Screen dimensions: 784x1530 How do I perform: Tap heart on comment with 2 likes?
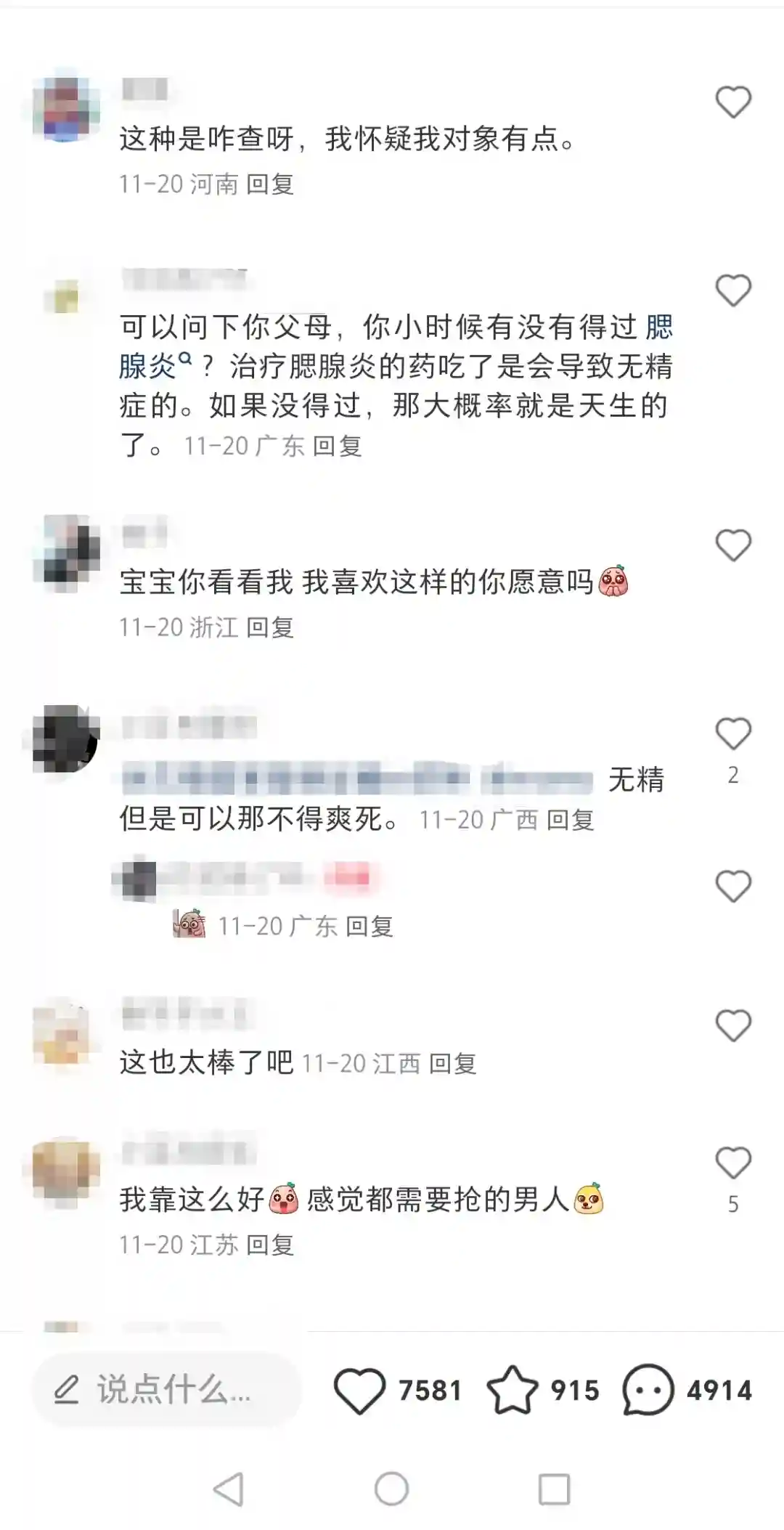(x=733, y=733)
